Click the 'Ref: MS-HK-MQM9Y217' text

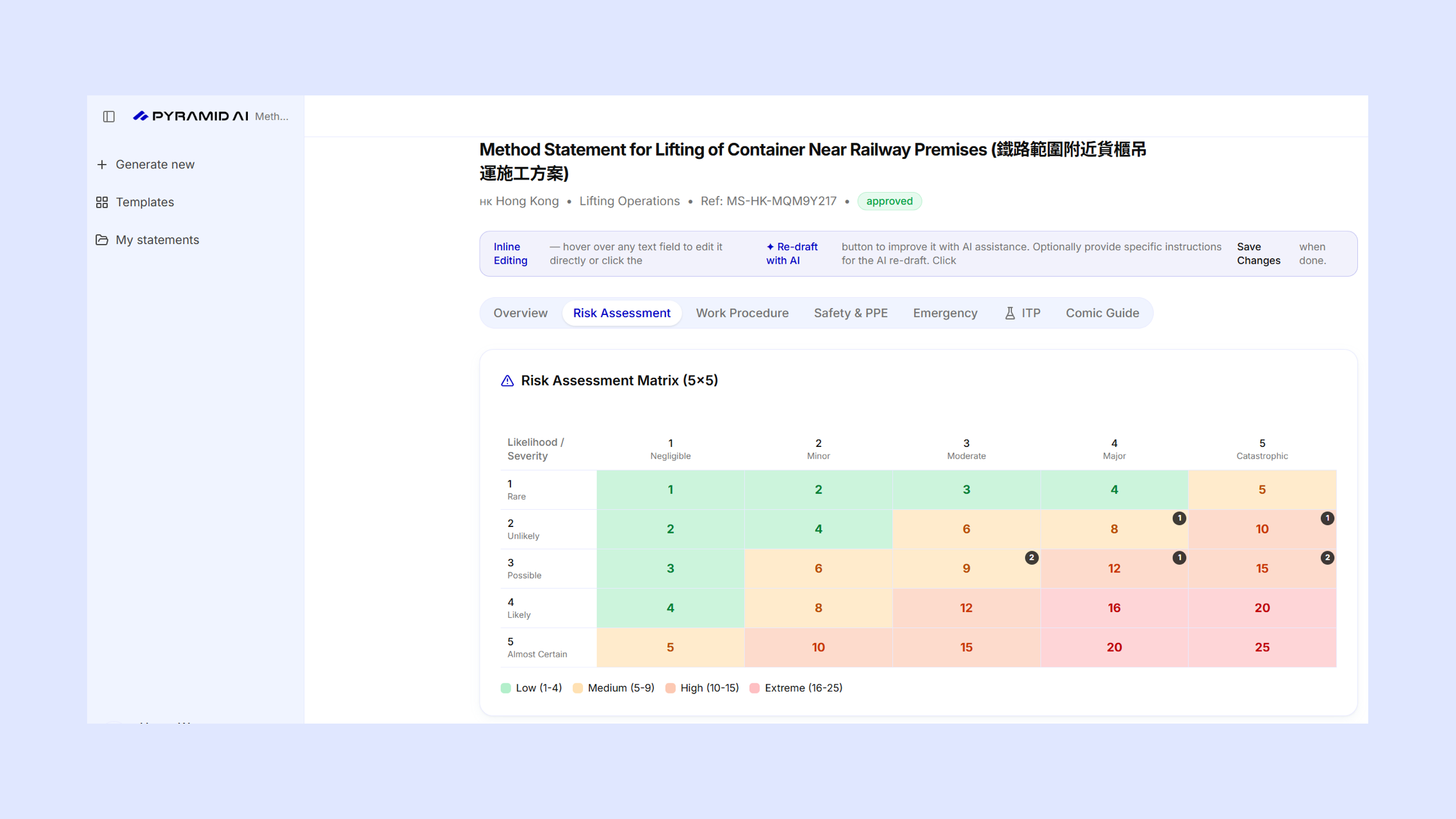pos(768,201)
